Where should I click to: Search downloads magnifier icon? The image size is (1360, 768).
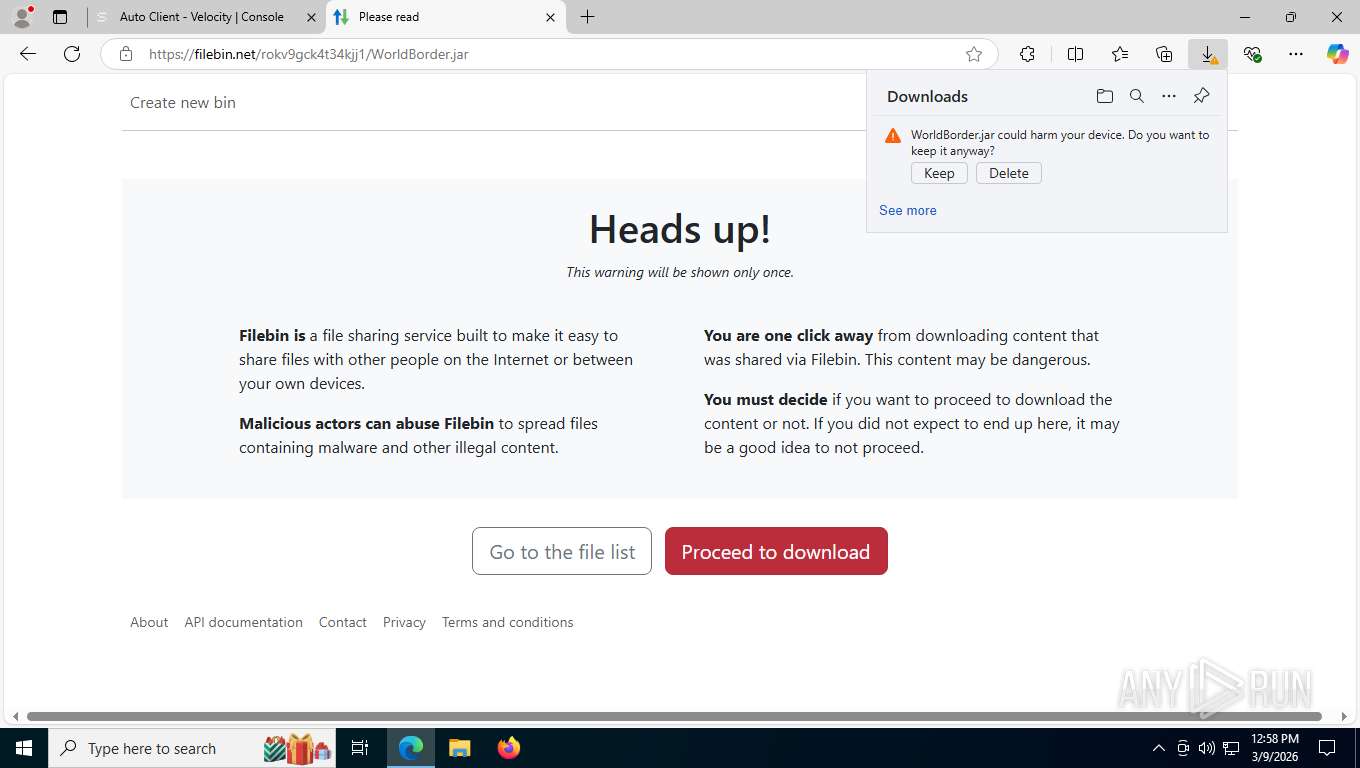point(1137,96)
